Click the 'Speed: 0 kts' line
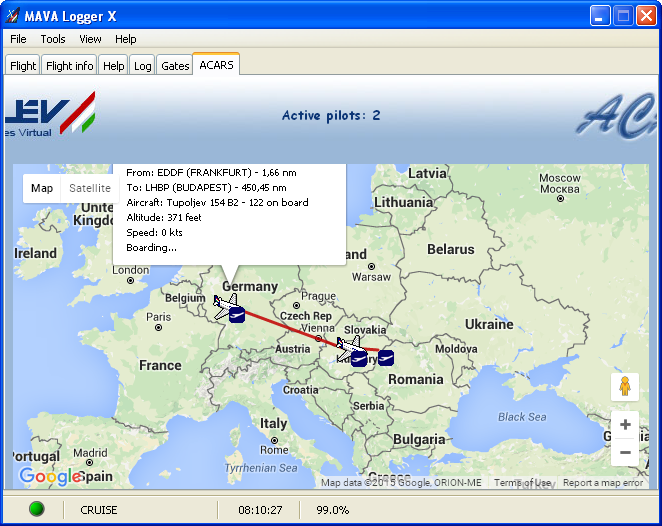This screenshot has width=662, height=526. [154, 233]
